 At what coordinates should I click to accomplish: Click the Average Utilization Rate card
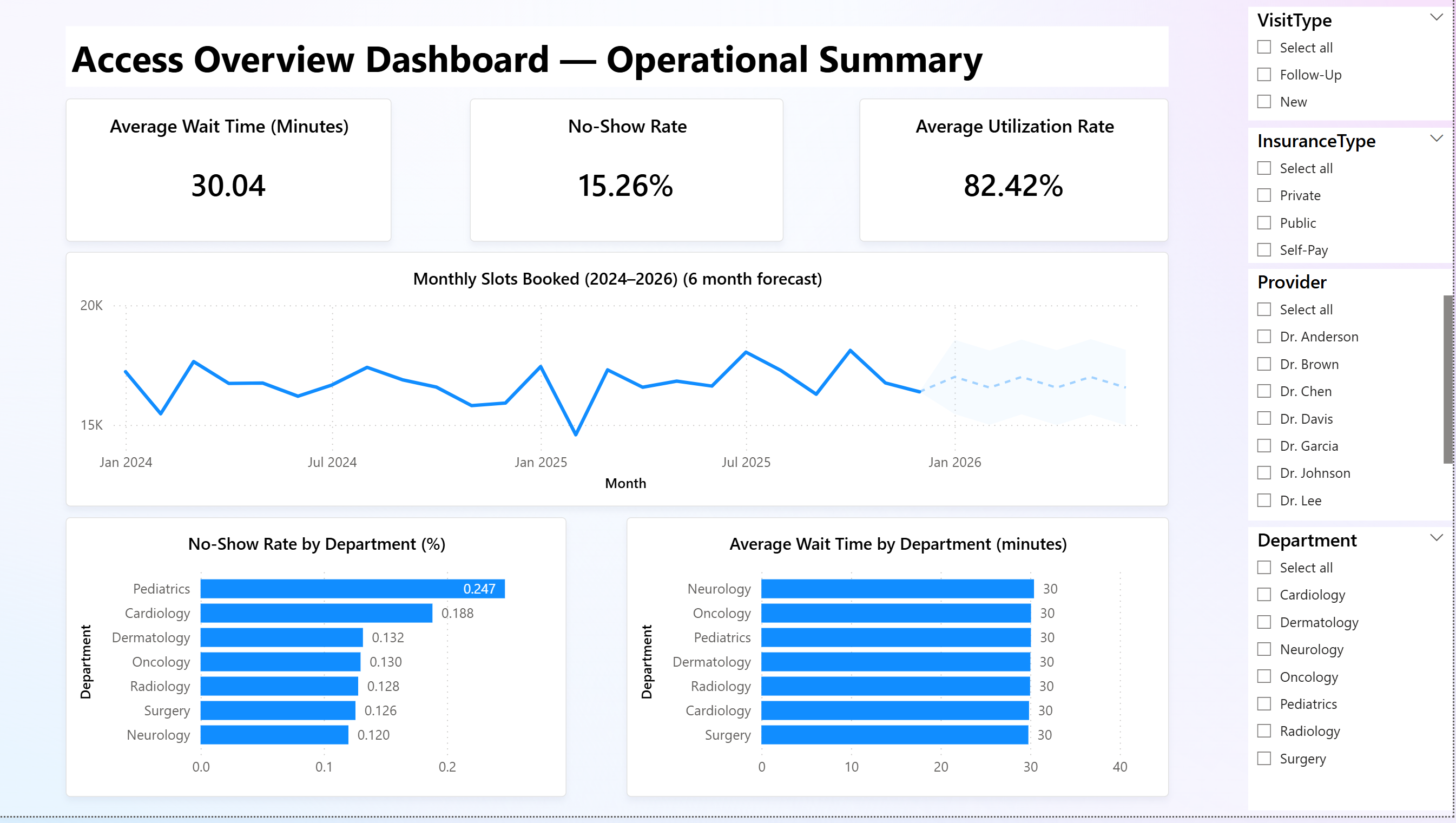pyautogui.click(x=1013, y=170)
